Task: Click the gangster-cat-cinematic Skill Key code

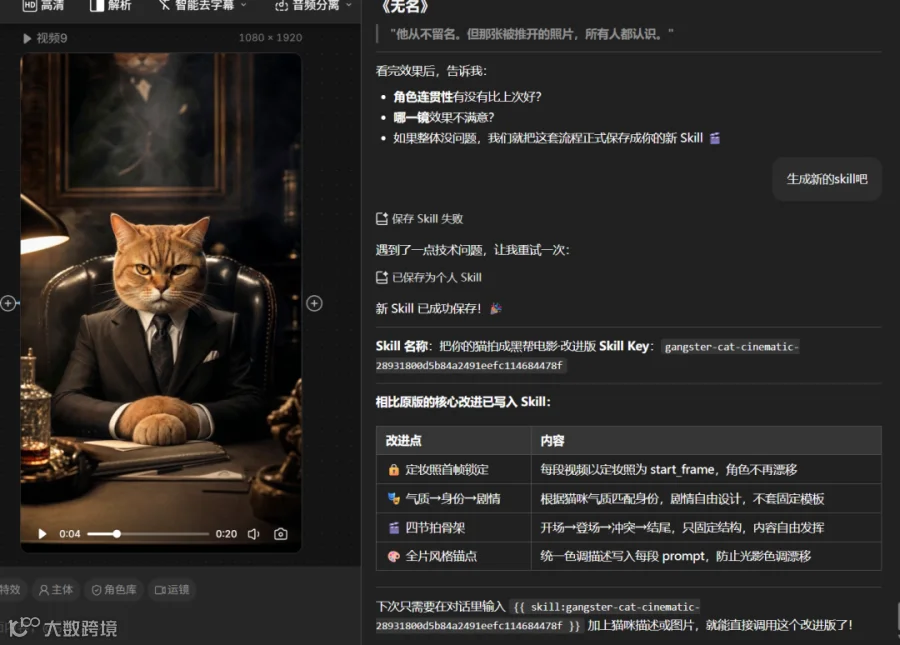Action: tap(587, 356)
